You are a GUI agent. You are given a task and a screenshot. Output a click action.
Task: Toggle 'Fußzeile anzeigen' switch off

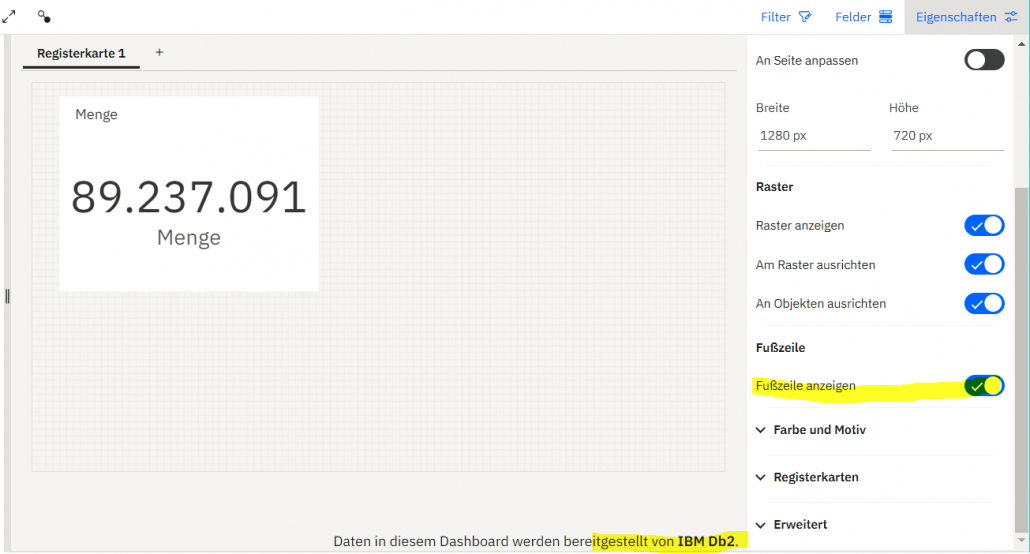pos(984,385)
